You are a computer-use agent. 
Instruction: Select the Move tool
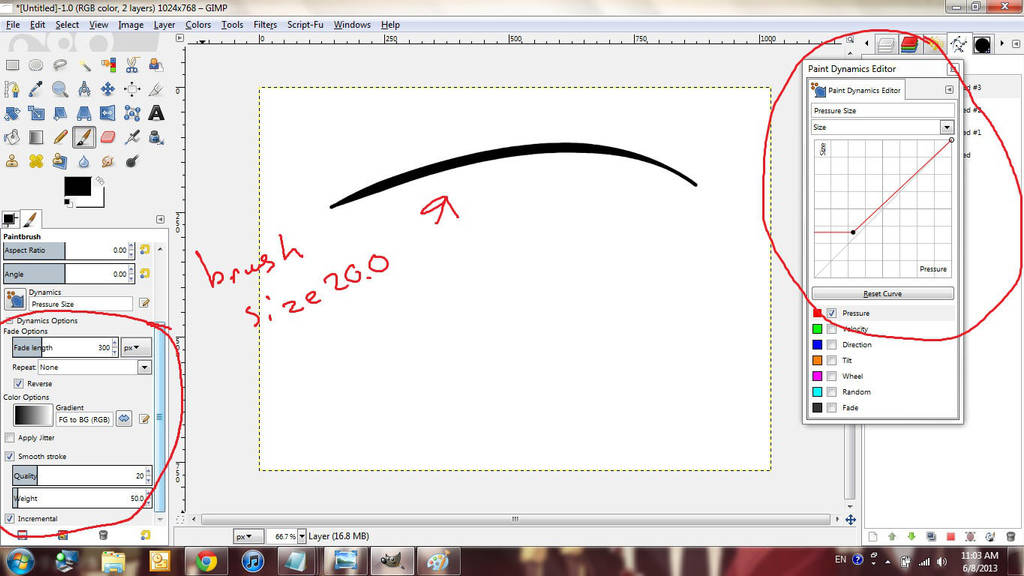tap(108, 89)
